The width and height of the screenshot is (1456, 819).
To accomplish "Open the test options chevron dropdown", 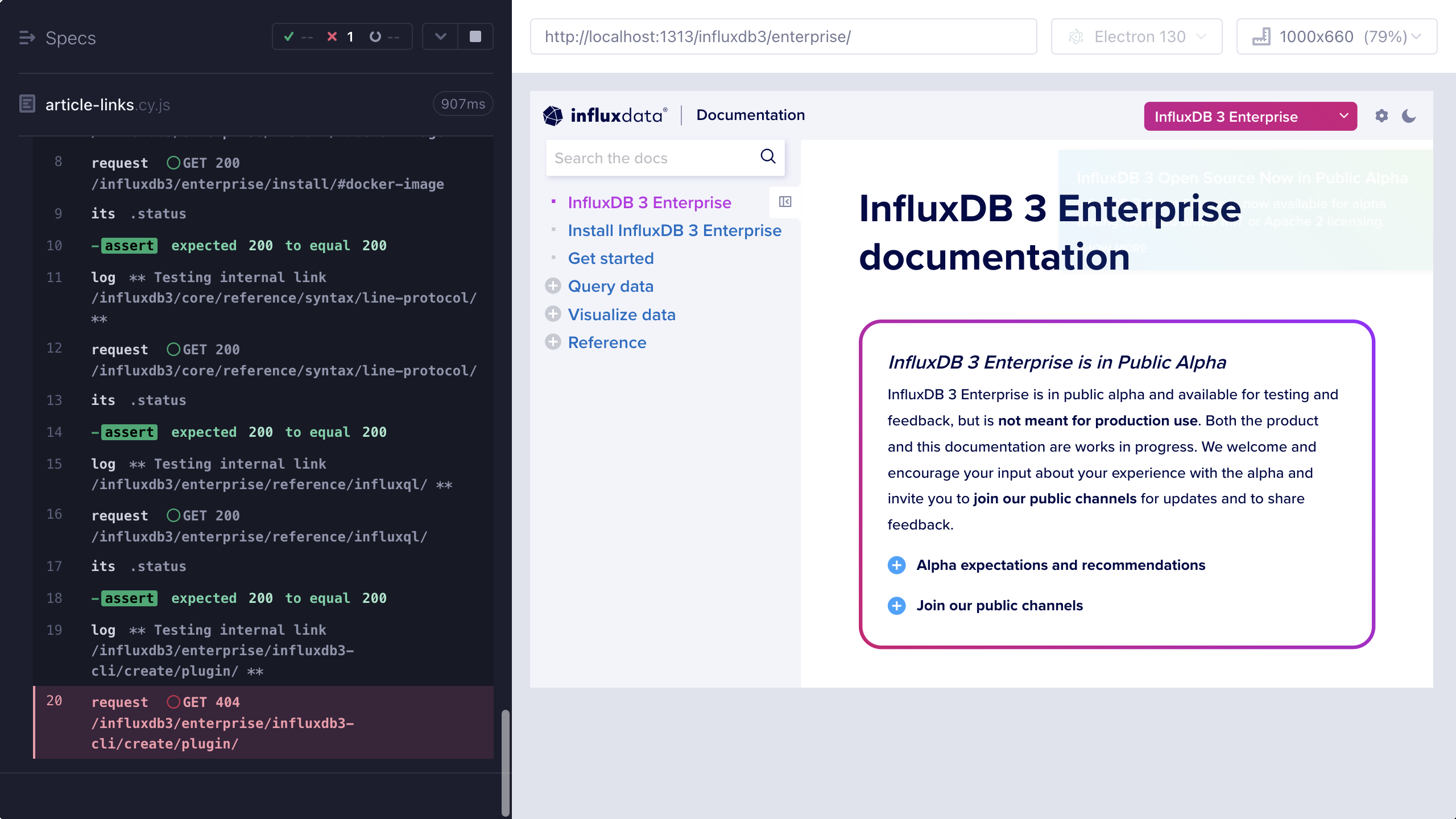I will pyautogui.click(x=440, y=36).
